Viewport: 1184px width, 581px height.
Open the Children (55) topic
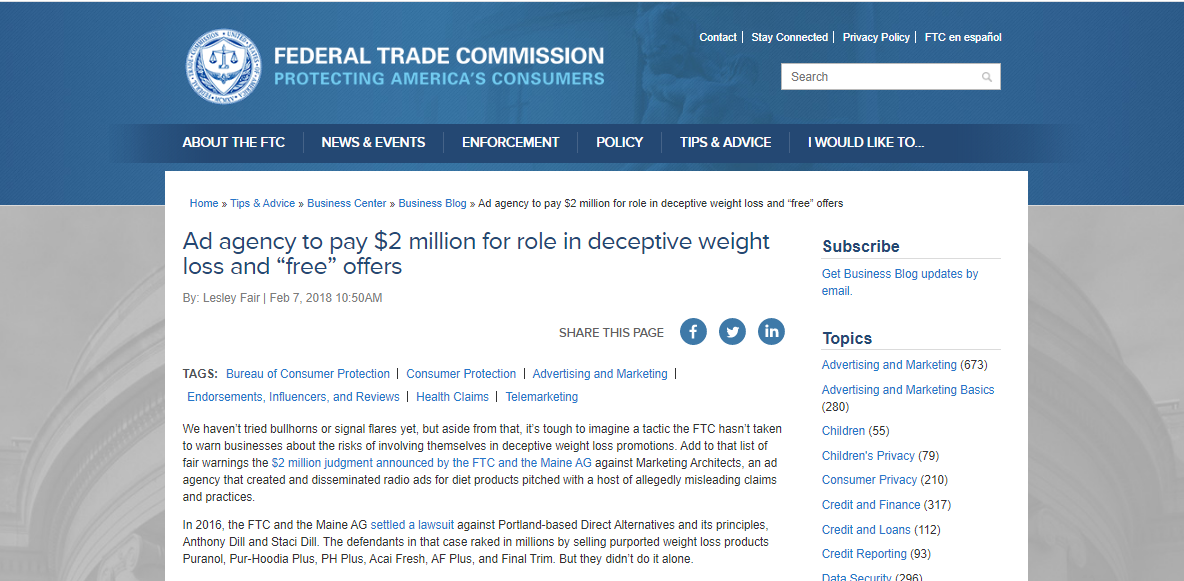click(843, 431)
